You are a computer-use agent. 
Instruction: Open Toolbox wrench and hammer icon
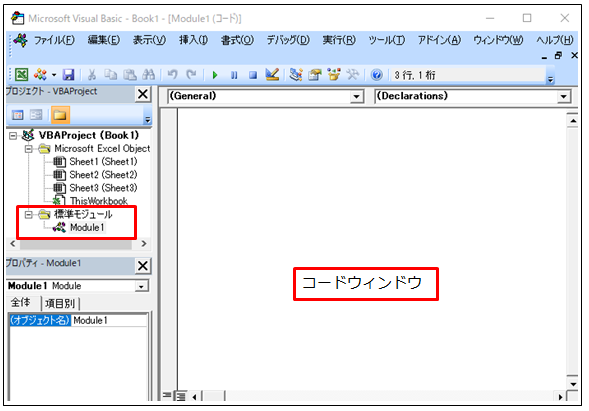[352, 74]
